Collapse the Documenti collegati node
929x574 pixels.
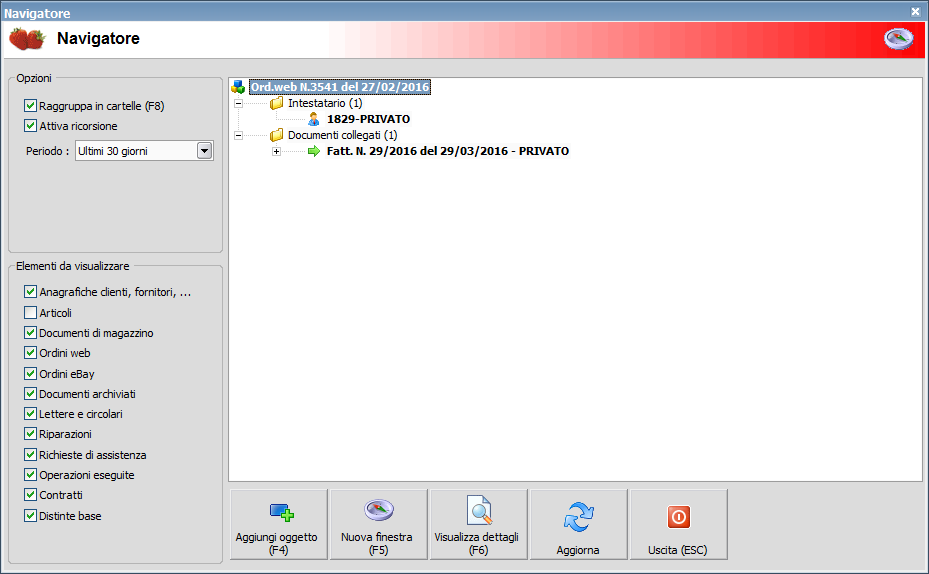(x=238, y=135)
